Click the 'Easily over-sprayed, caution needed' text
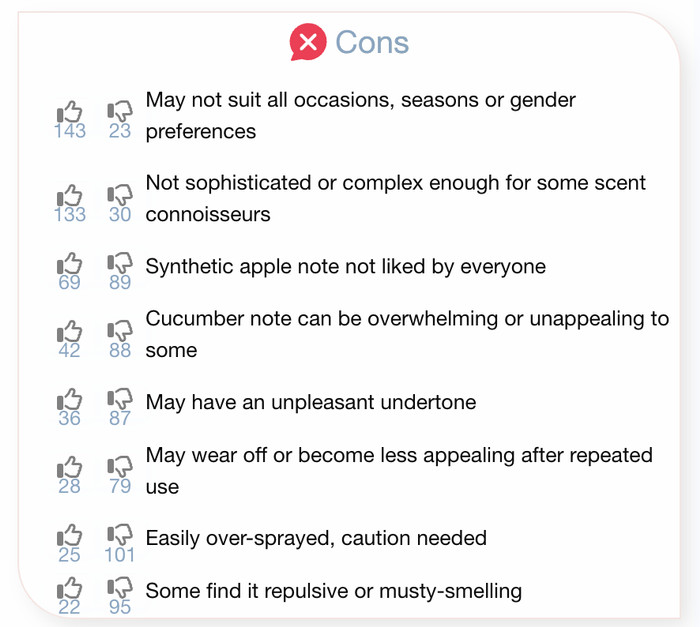The width and height of the screenshot is (700, 627). tap(316, 538)
